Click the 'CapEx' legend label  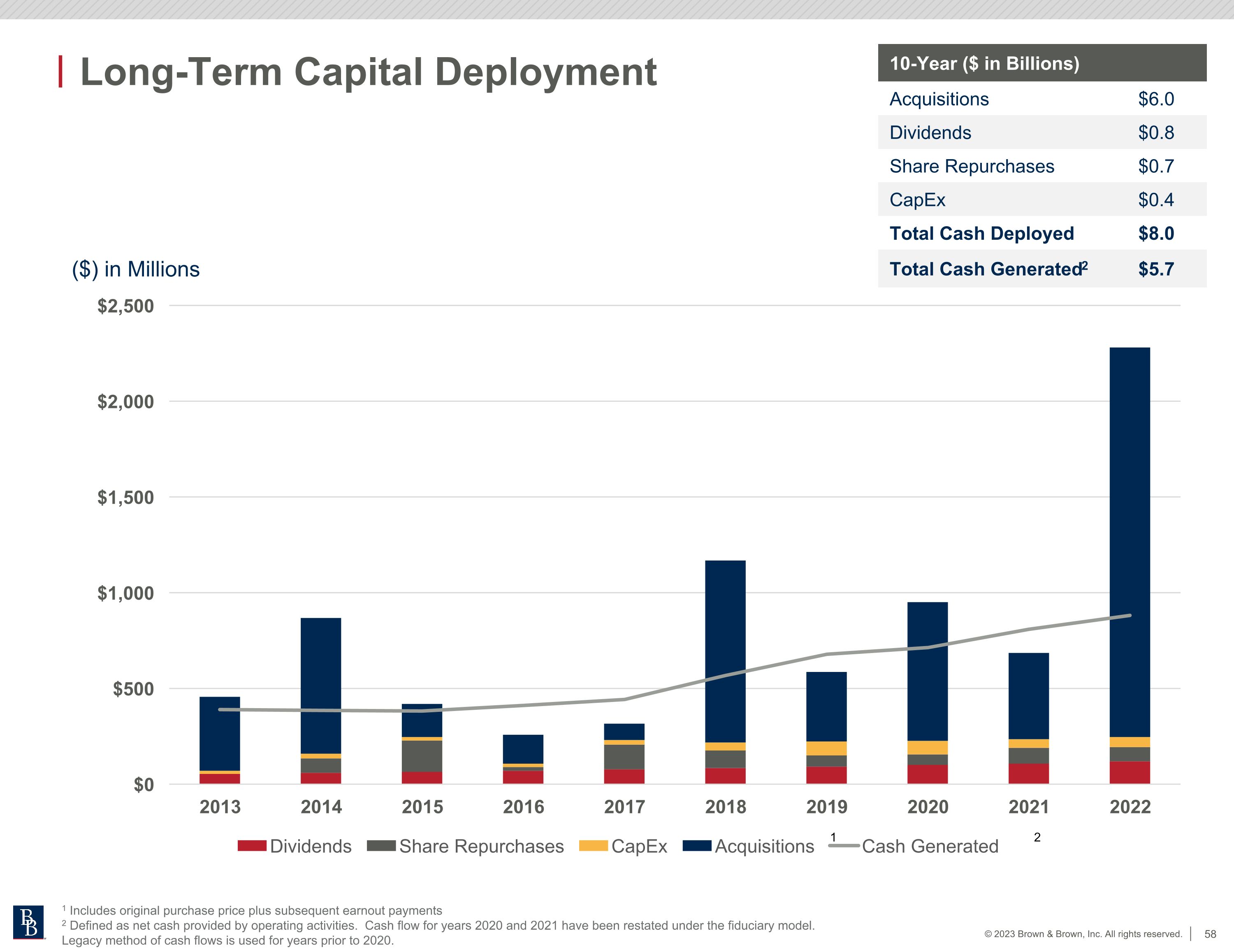point(640,846)
